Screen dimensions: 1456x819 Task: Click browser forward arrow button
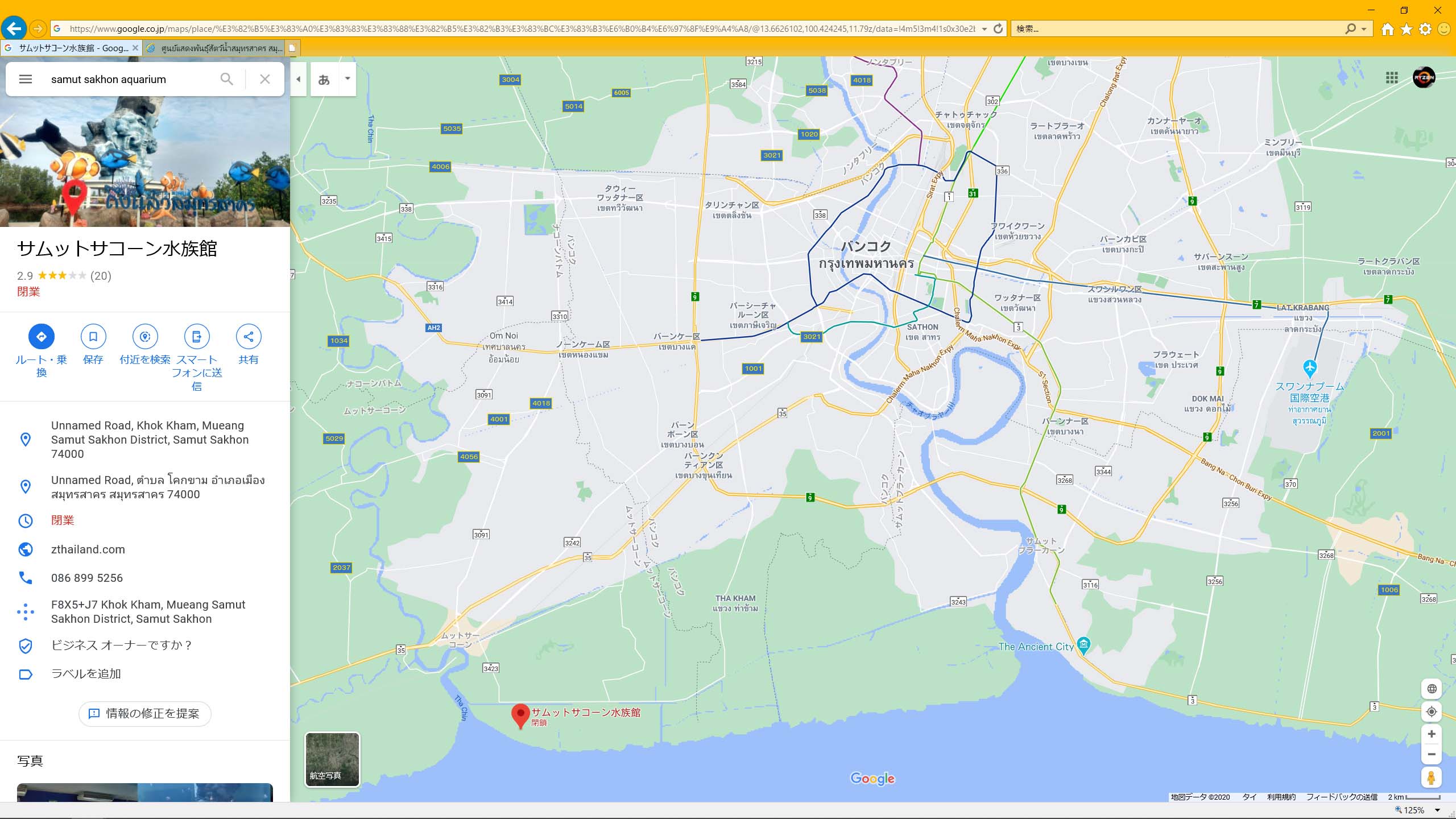point(38,28)
